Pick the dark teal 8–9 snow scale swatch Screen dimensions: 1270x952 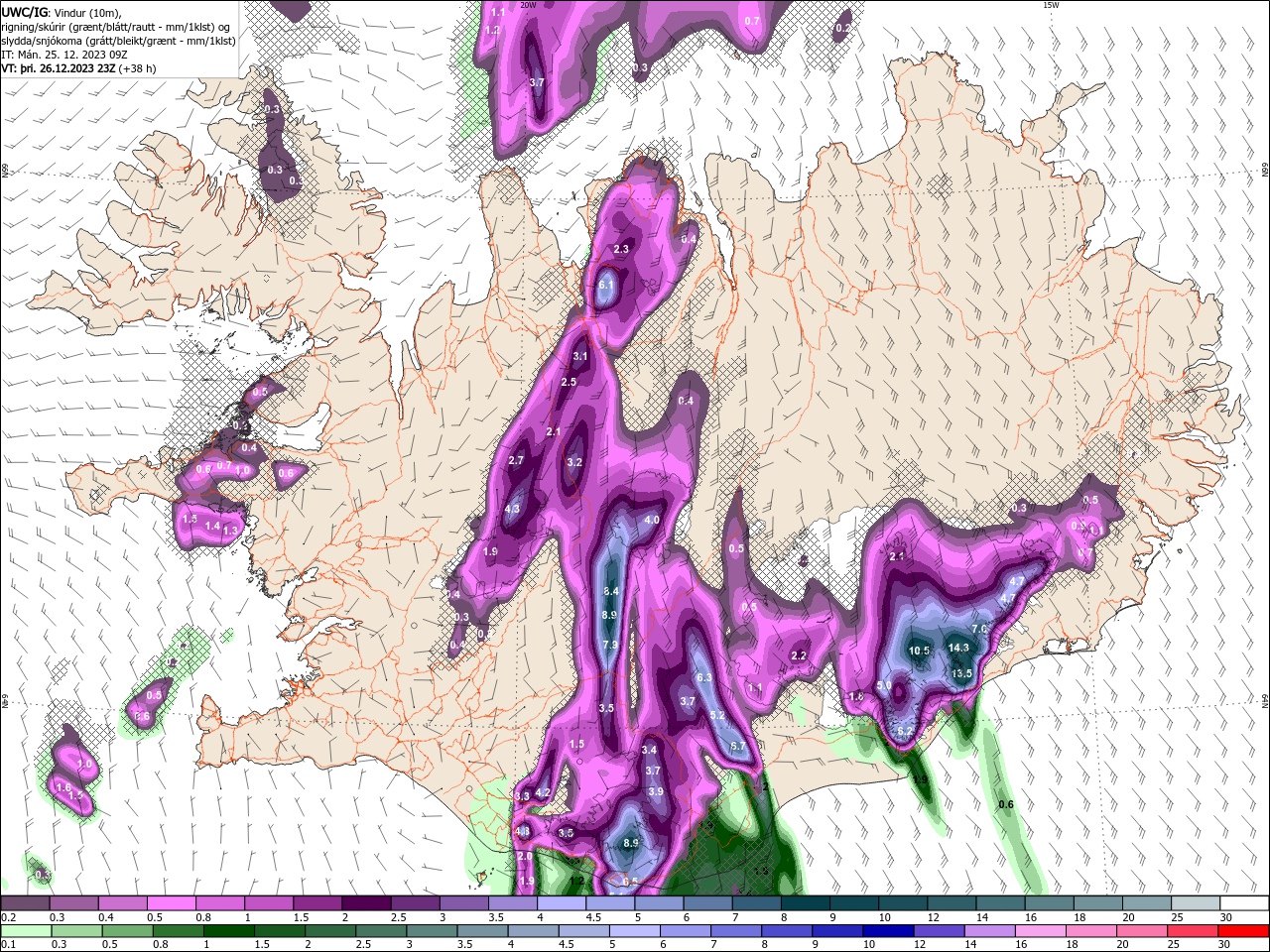[806, 903]
